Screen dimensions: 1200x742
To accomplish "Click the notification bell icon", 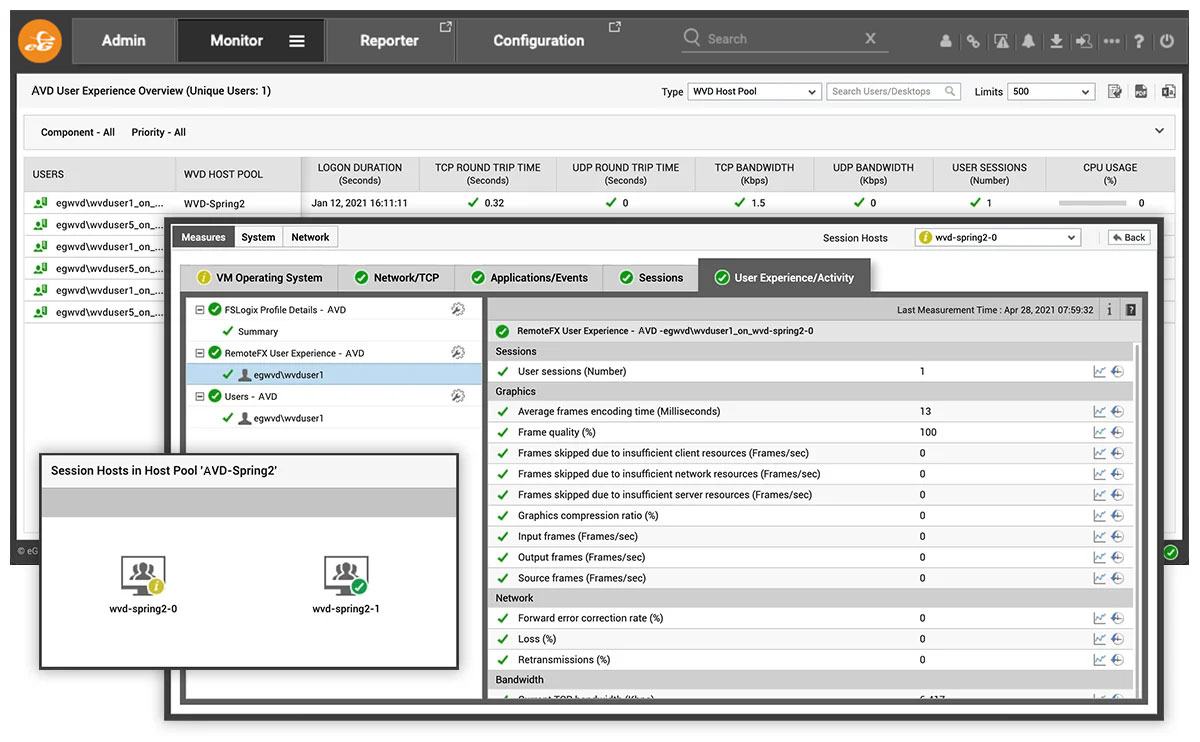I will [x=1028, y=42].
